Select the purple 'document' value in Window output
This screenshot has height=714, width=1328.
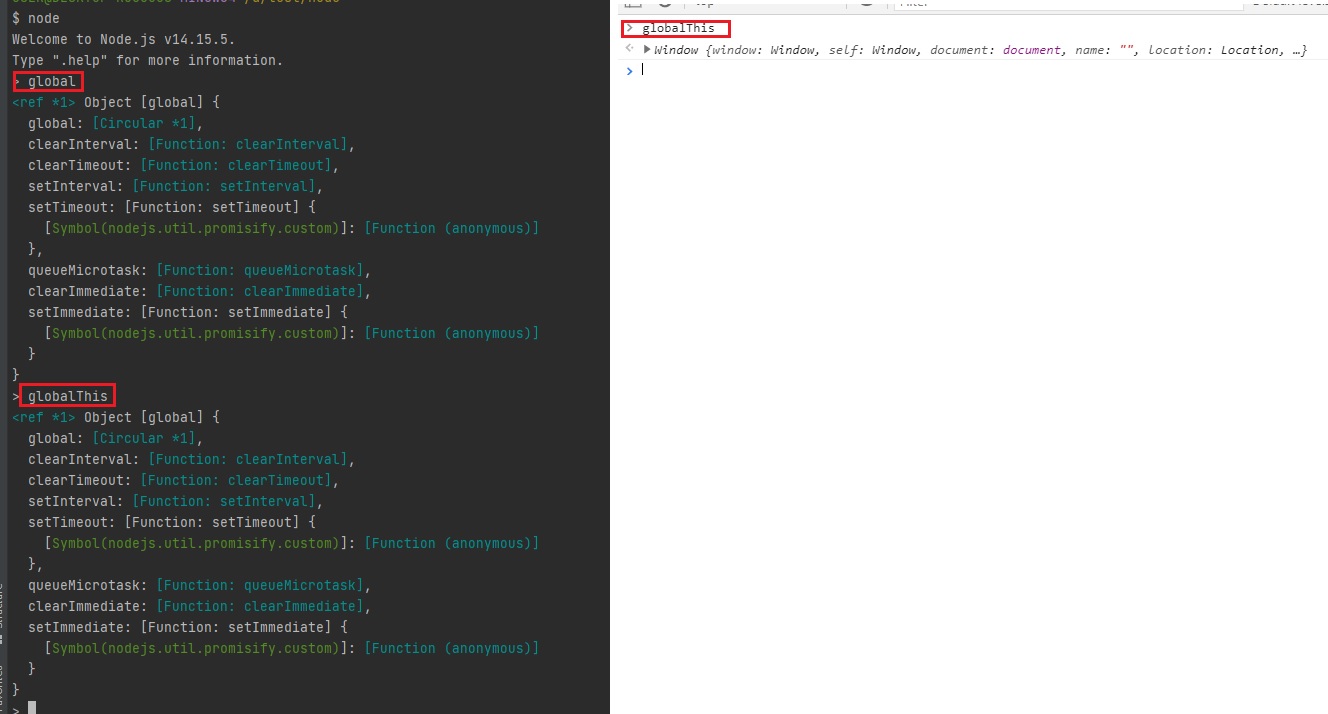point(1032,50)
